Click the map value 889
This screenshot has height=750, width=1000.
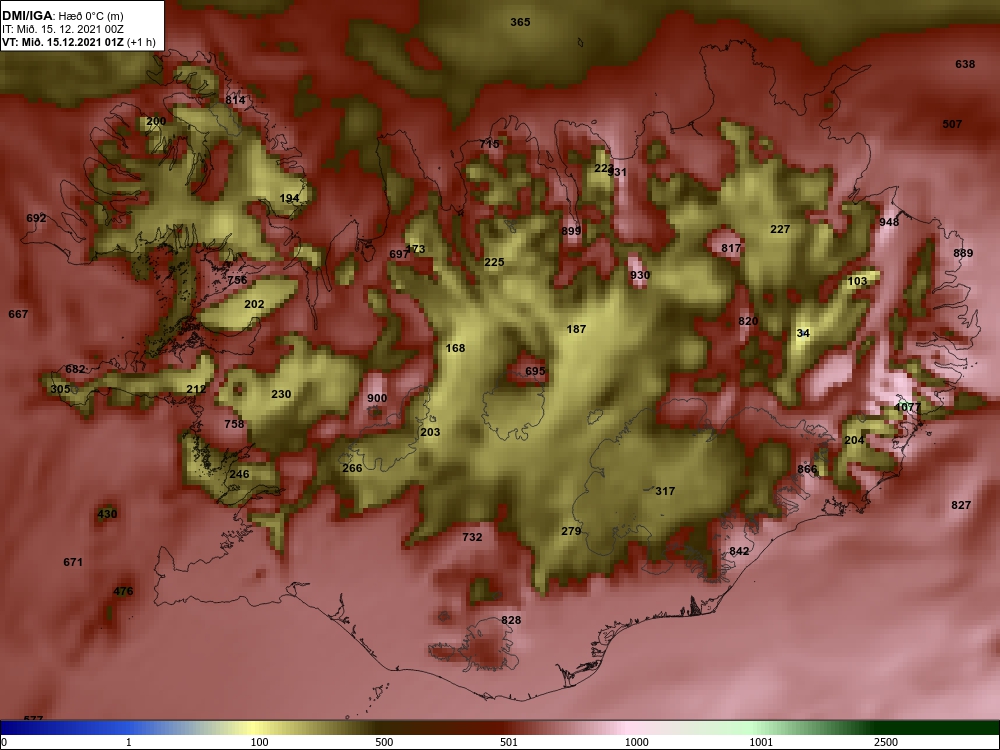coord(963,253)
